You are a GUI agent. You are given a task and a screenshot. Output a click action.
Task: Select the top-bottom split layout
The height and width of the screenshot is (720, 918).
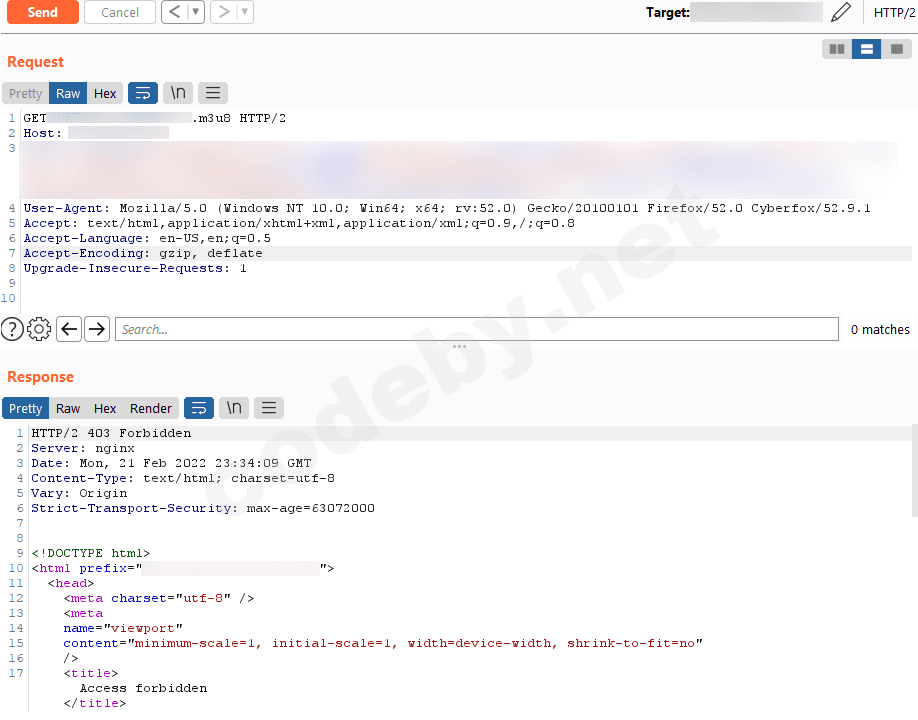pyautogui.click(x=867, y=49)
